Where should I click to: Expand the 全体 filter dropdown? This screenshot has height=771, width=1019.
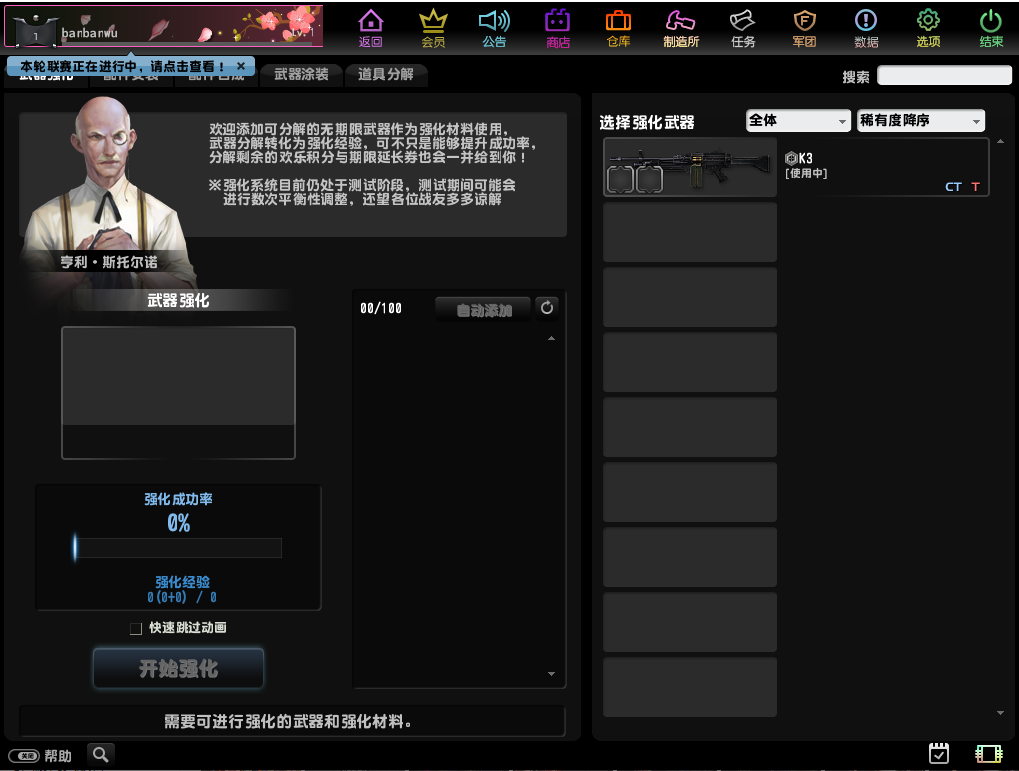point(798,121)
